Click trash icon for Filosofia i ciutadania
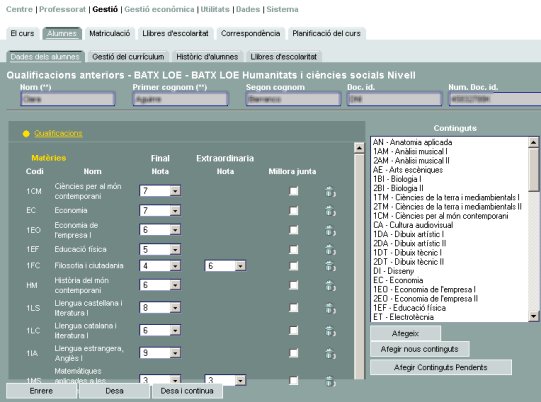Viewport: 541px width, 402px height. 330,266
